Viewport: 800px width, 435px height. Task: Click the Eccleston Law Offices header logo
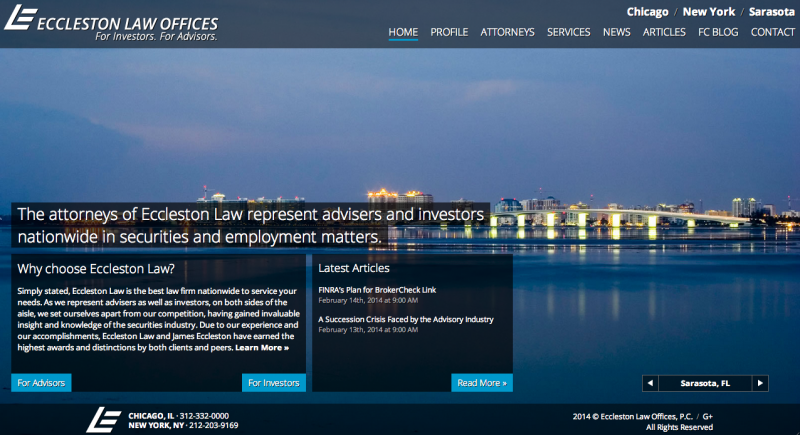(x=111, y=22)
